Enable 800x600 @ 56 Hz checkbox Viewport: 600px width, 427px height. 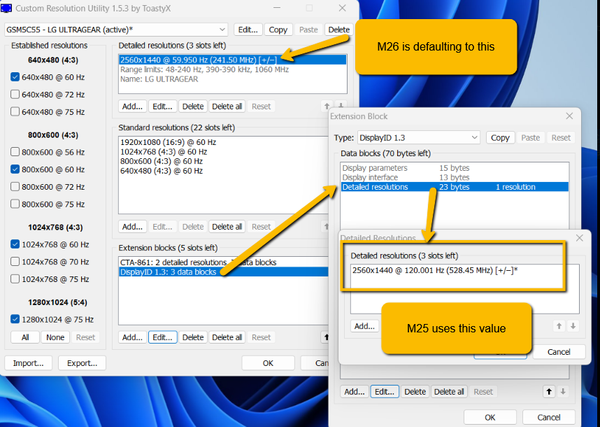coord(15,152)
